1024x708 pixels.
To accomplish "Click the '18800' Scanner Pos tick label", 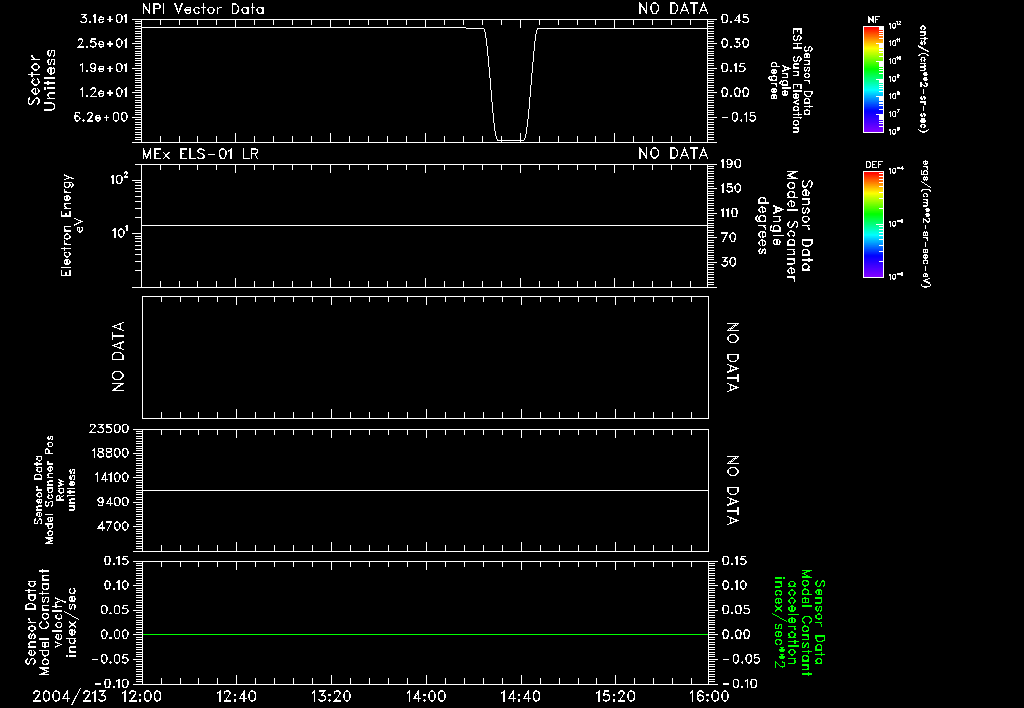I will 109,453.
